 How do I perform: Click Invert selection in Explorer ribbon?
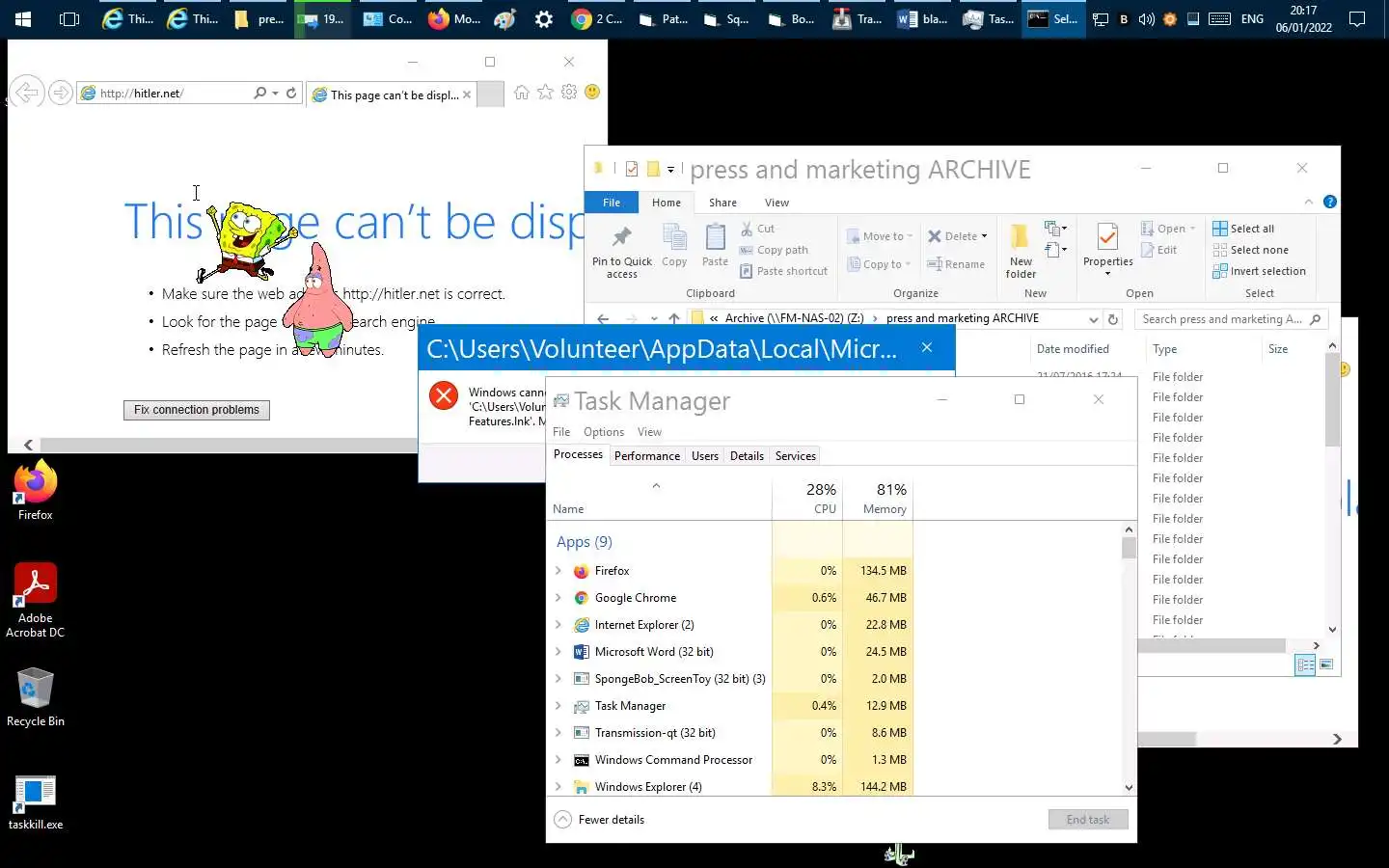1259,271
